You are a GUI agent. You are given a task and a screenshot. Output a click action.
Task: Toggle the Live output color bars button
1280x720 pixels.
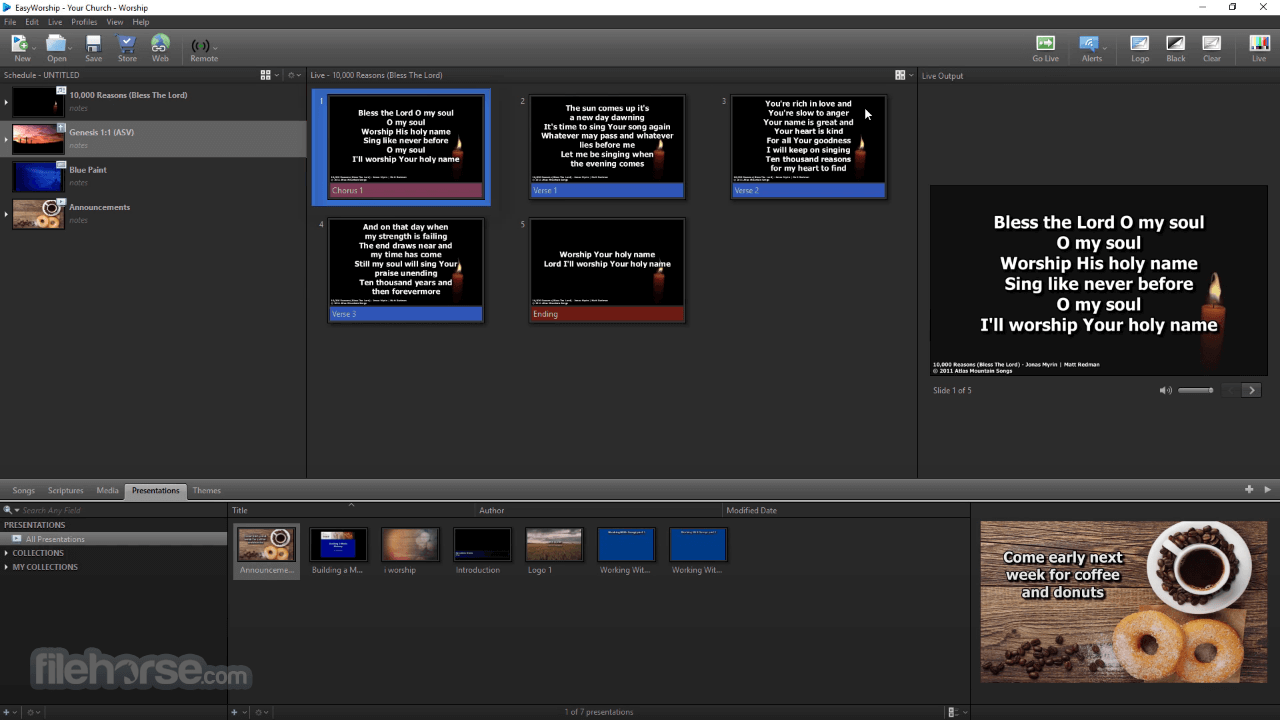1259,43
